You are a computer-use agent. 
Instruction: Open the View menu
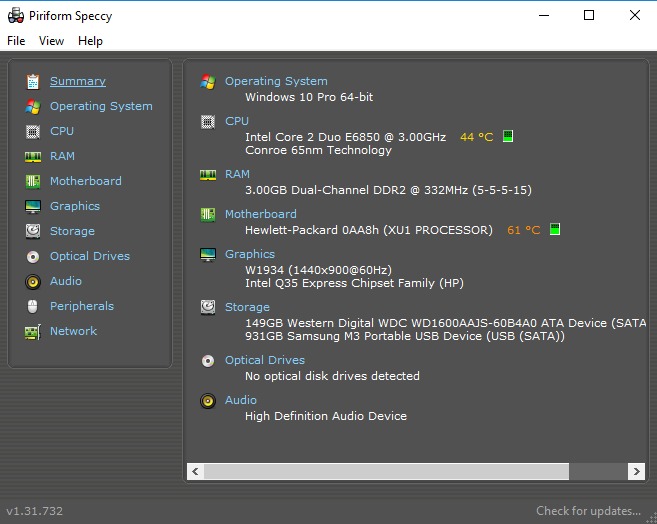pos(51,41)
